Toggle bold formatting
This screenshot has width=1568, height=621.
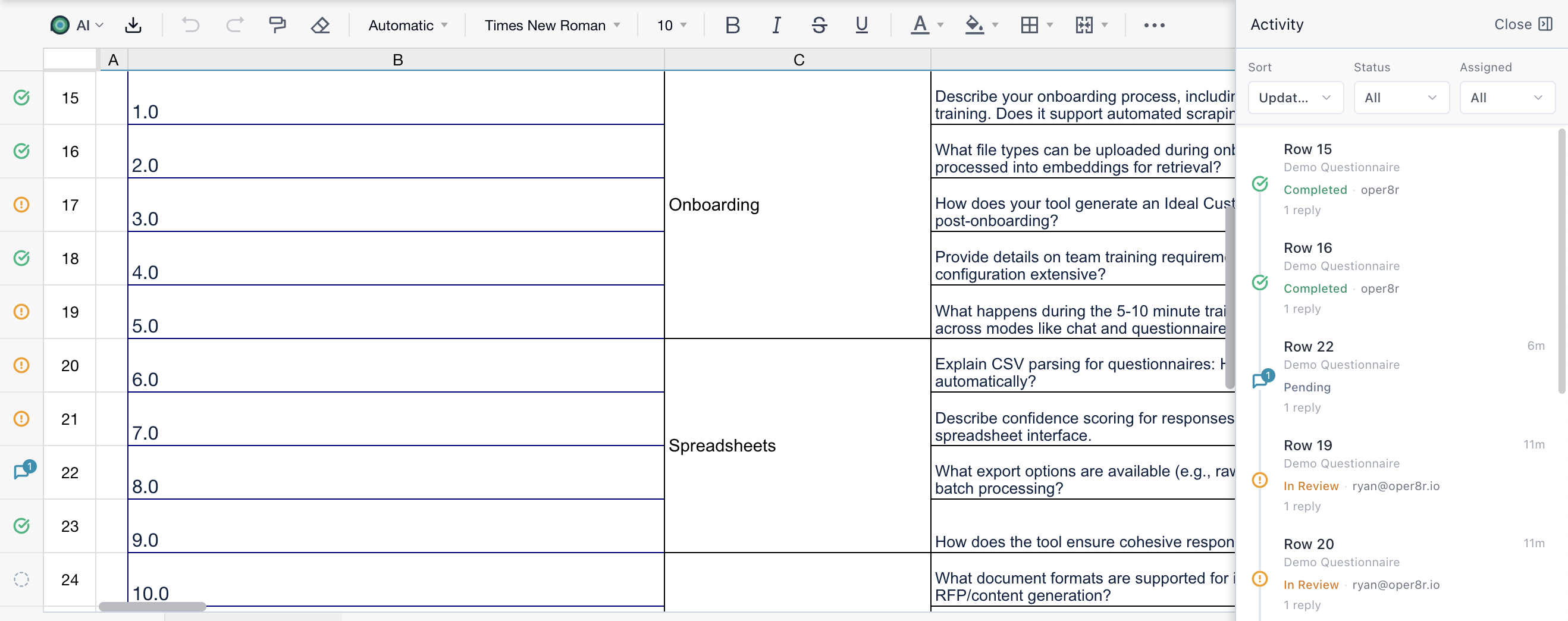pyautogui.click(x=732, y=25)
